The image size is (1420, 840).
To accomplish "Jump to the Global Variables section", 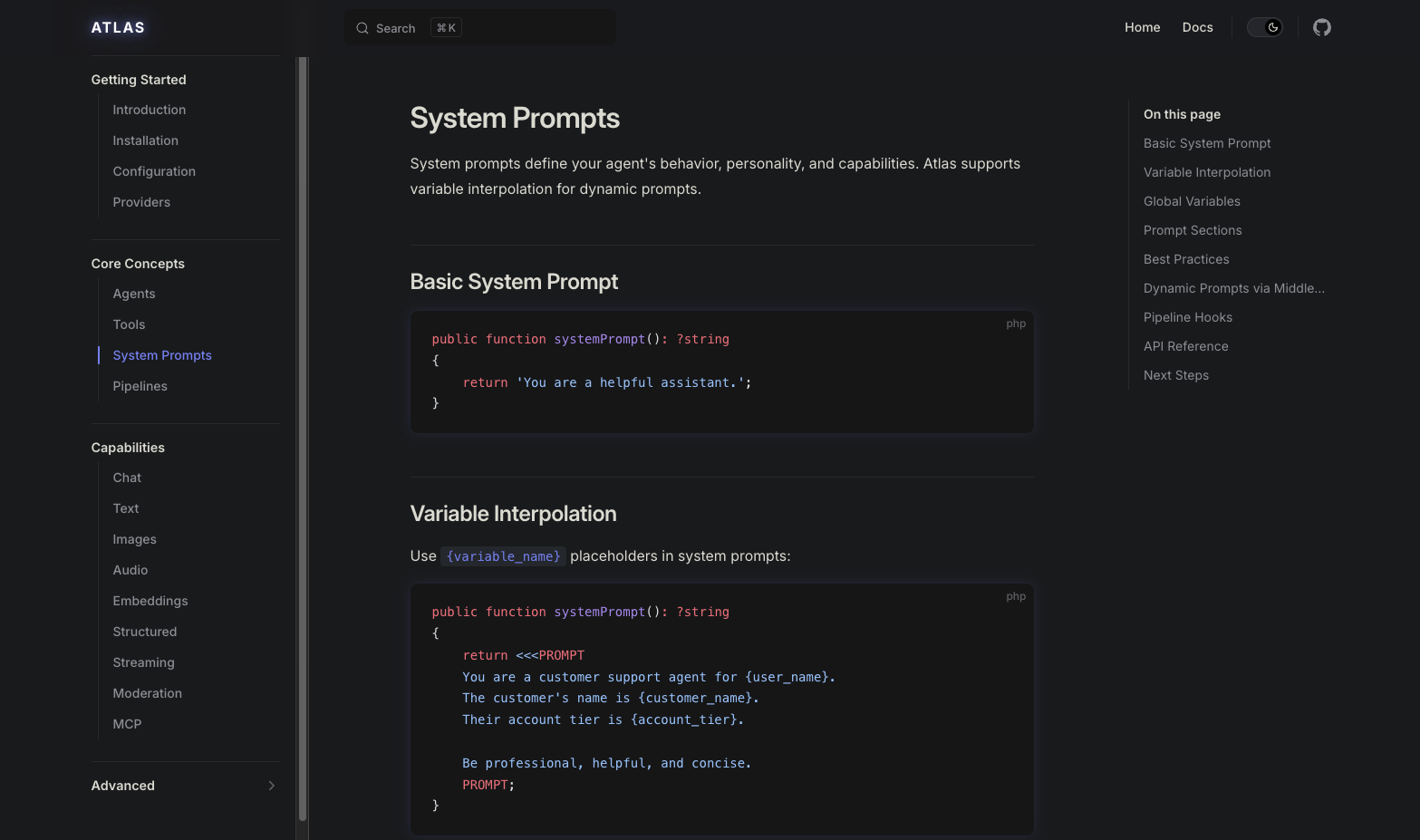I will coord(1192,201).
